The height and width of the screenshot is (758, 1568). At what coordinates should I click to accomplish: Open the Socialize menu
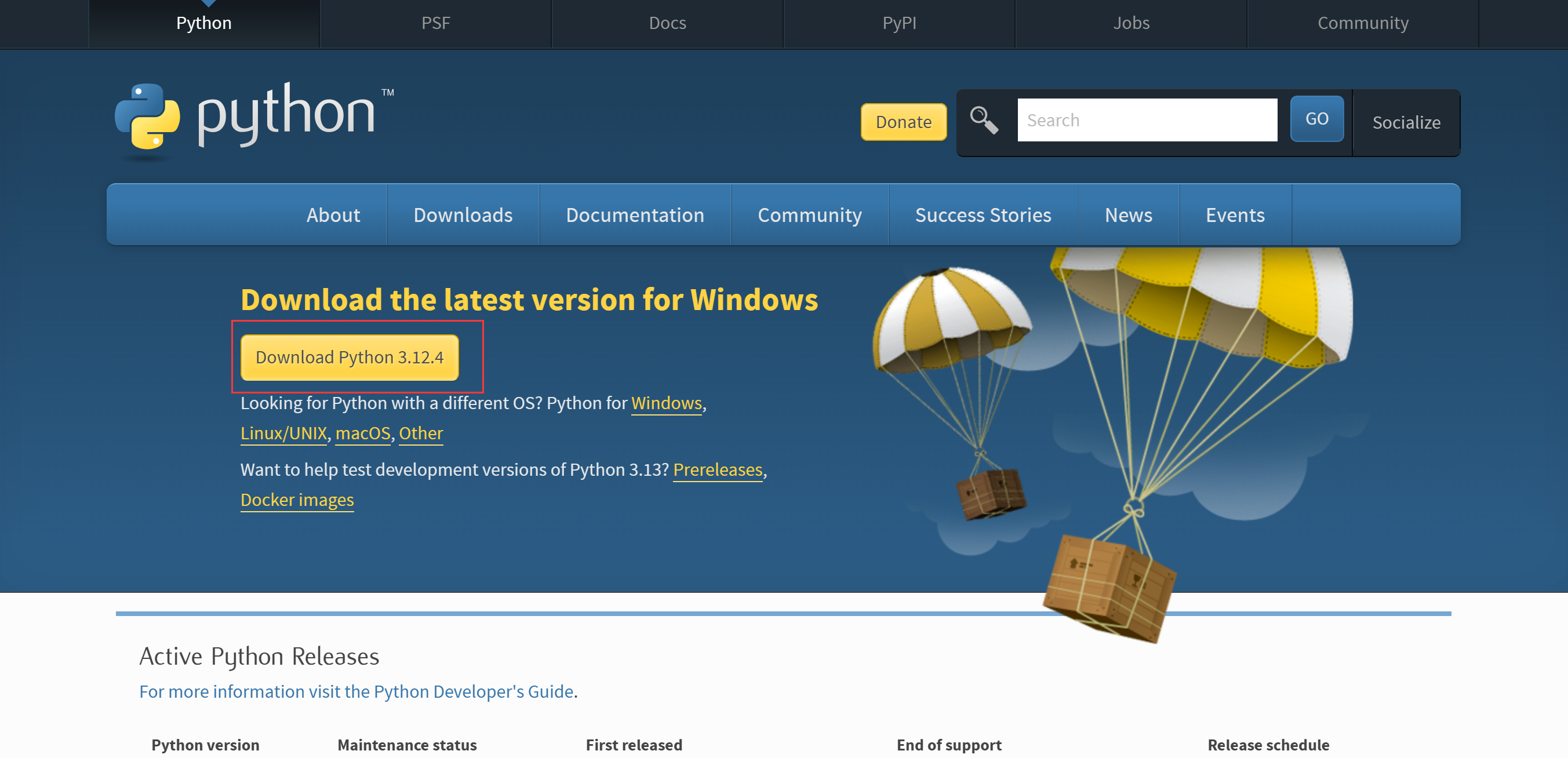[1406, 122]
